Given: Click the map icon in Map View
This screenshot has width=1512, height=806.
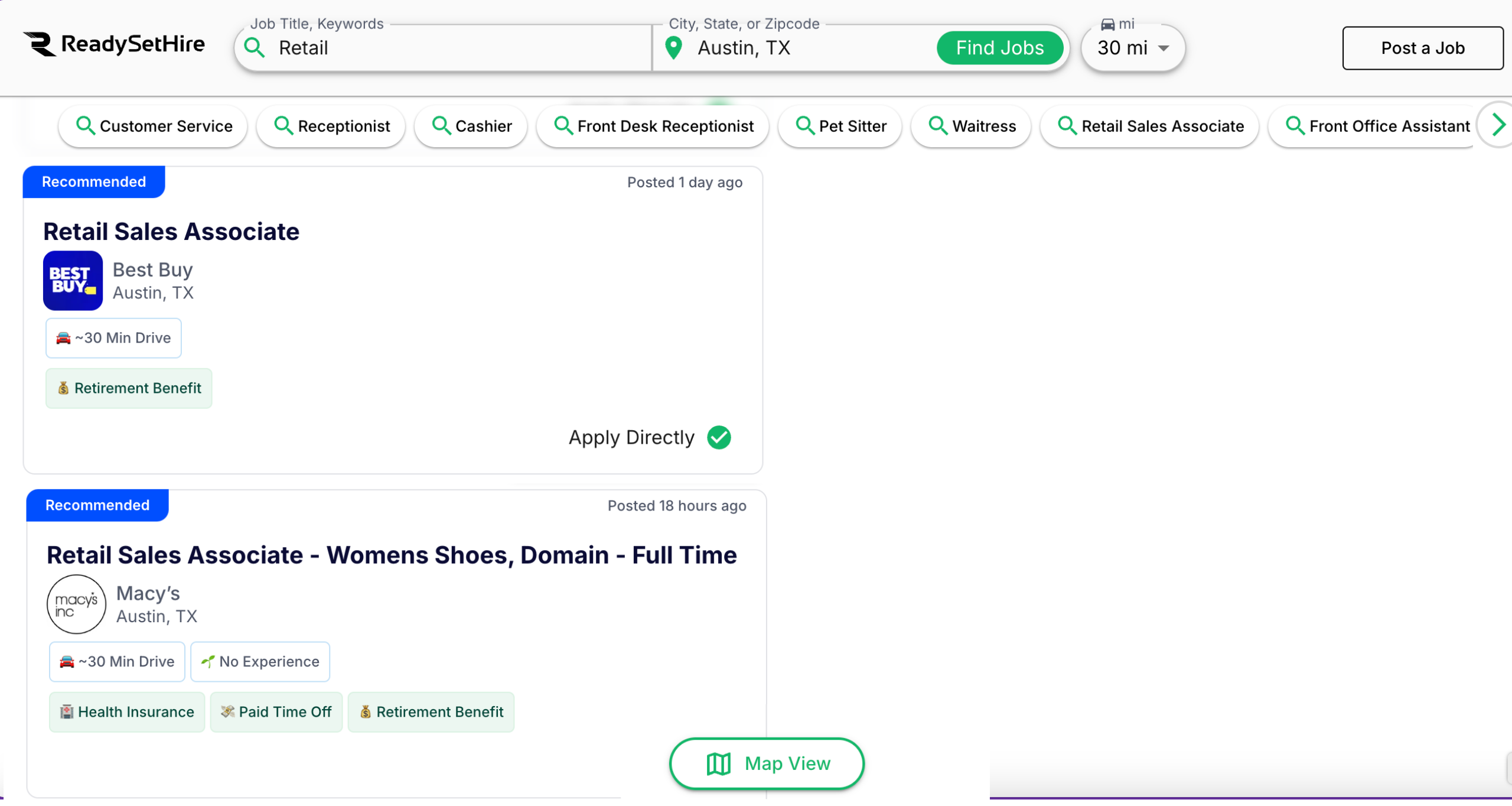Looking at the screenshot, I should tap(719, 763).
